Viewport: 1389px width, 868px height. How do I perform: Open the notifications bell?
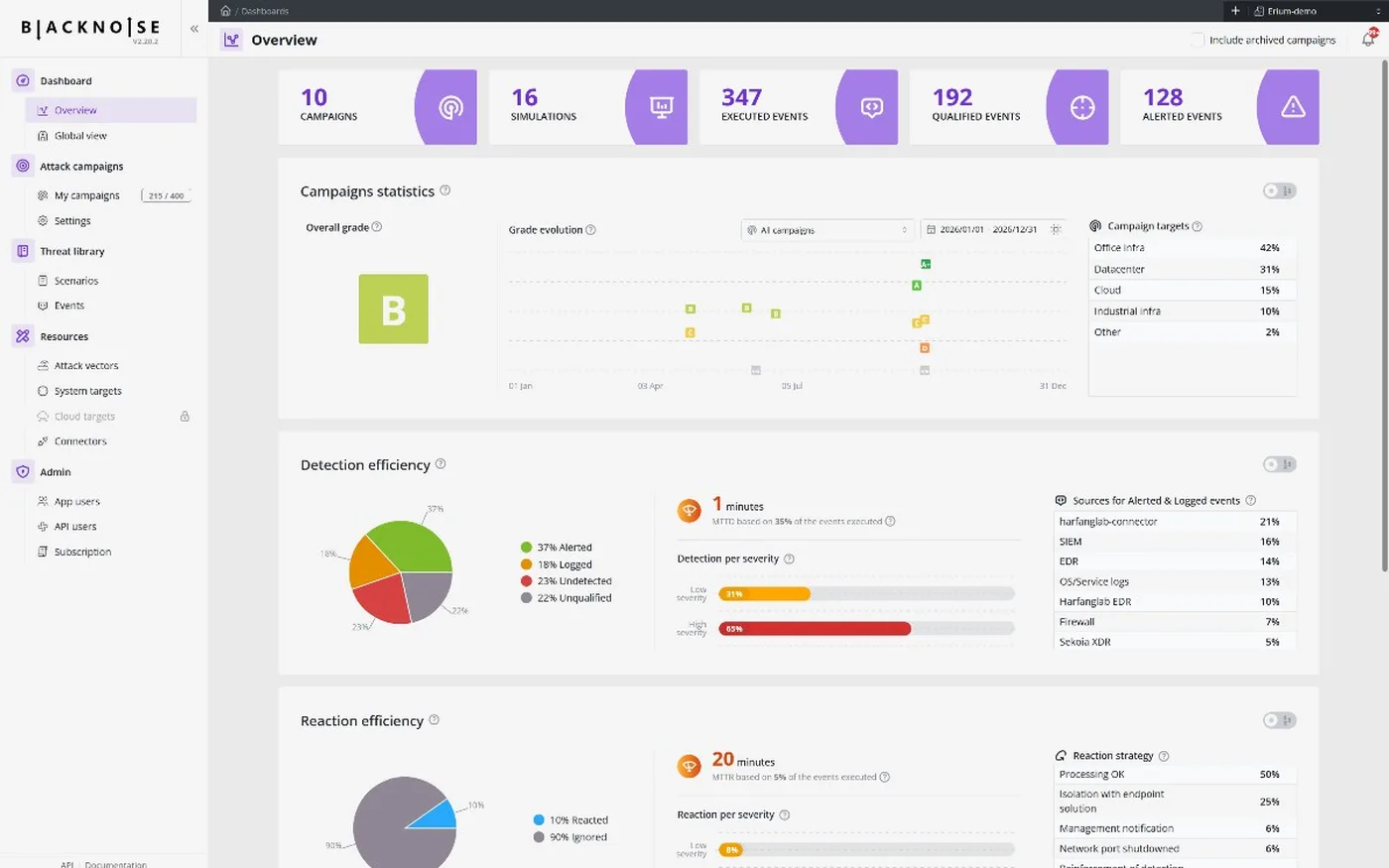pos(1369,39)
